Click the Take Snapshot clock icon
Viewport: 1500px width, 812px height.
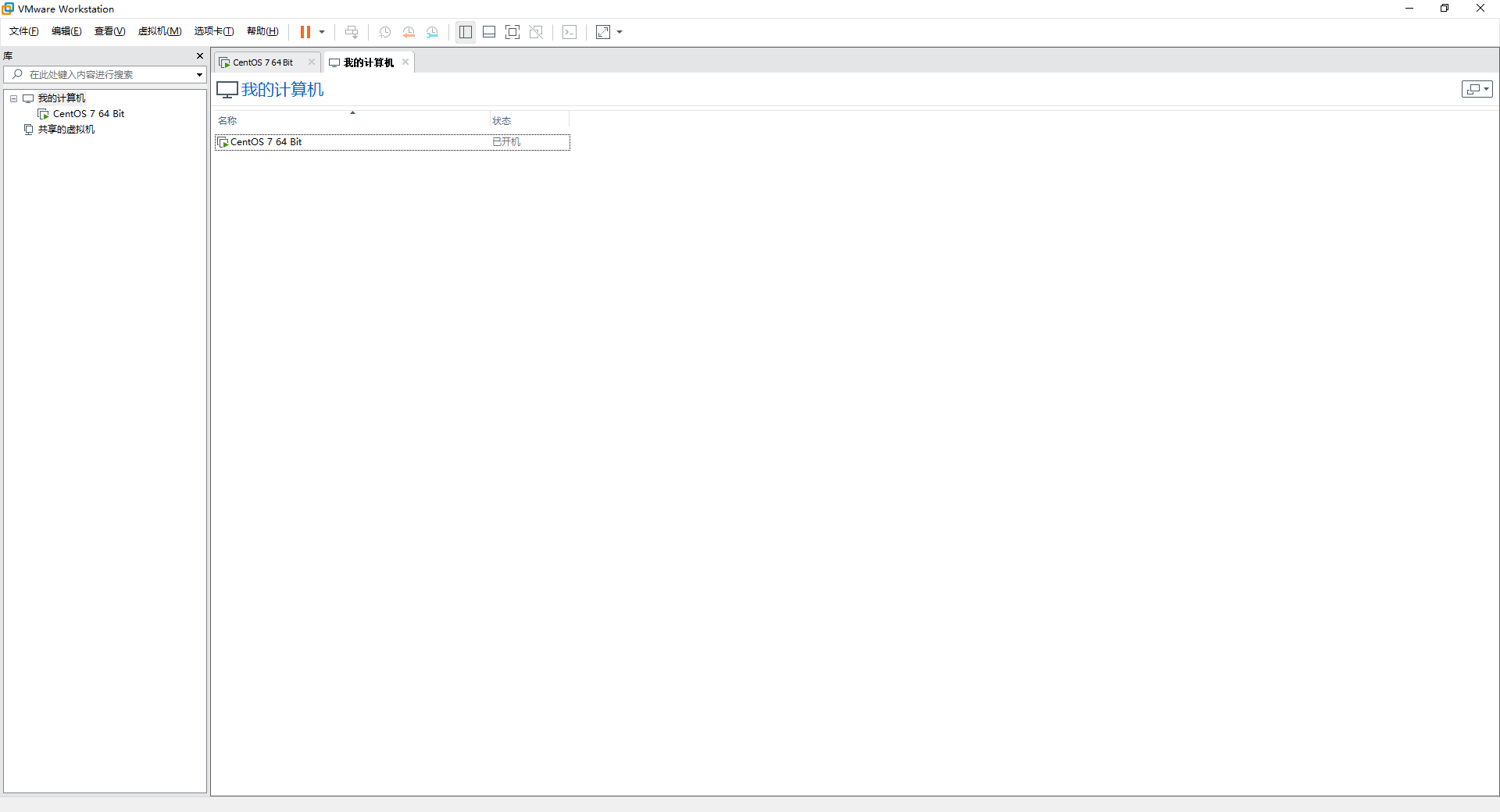point(385,32)
